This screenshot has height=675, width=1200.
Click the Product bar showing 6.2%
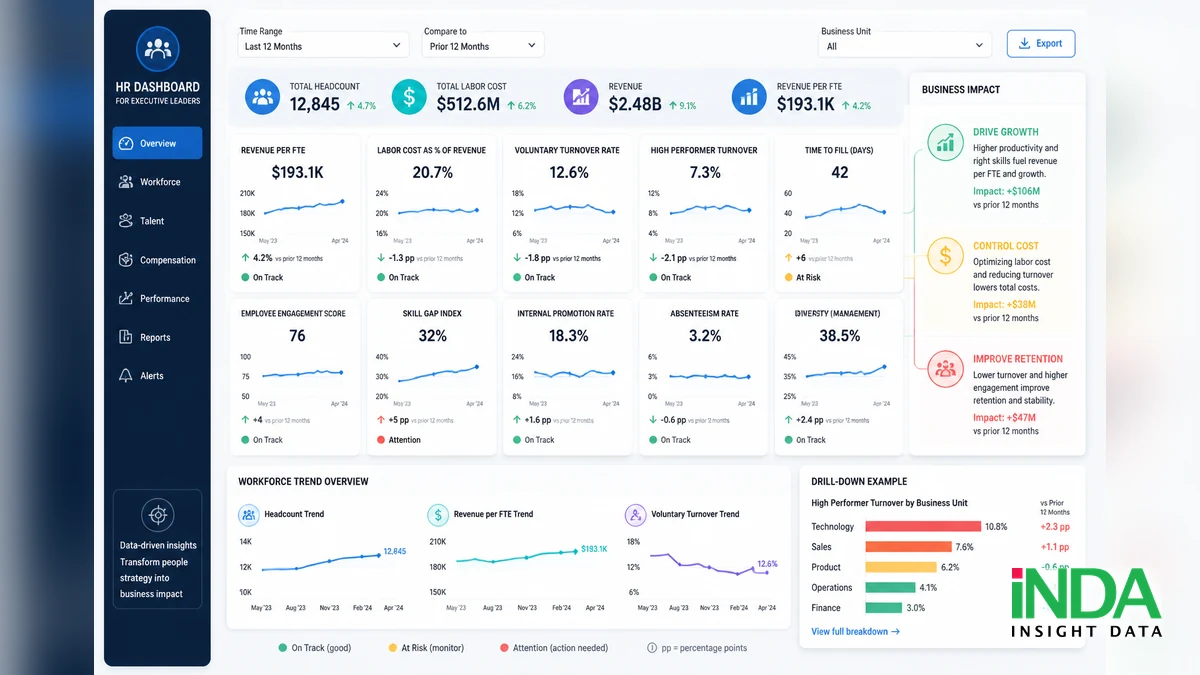[900, 567]
